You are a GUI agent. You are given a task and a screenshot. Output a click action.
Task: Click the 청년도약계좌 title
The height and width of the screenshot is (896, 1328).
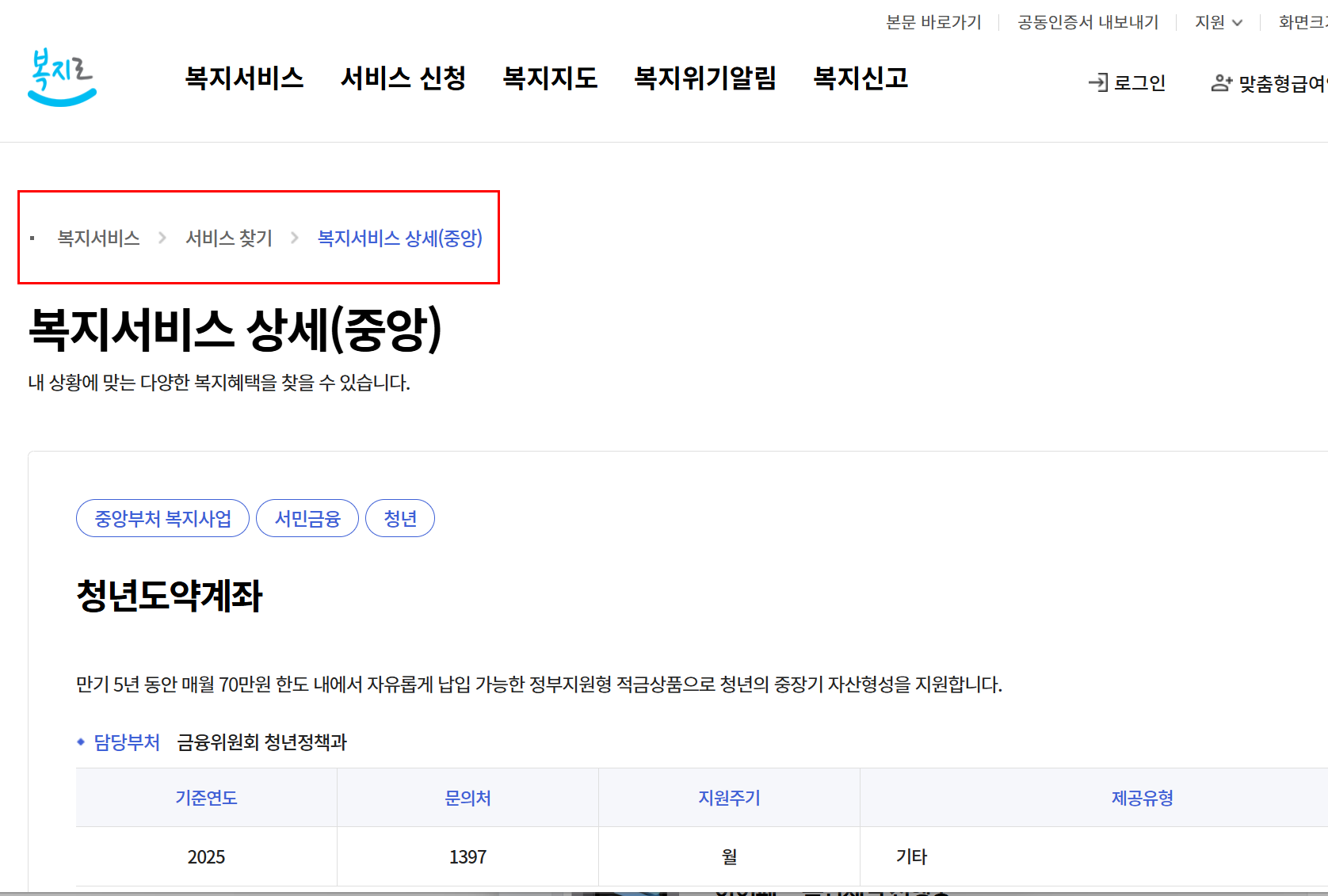pyautogui.click(x=169, y=596)
